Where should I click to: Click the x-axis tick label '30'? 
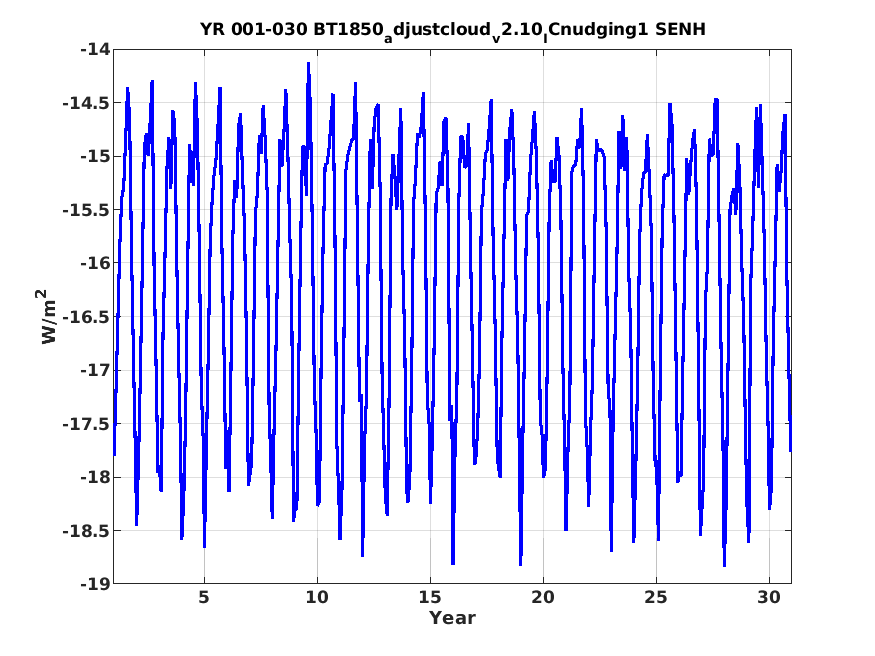[769, 597]
